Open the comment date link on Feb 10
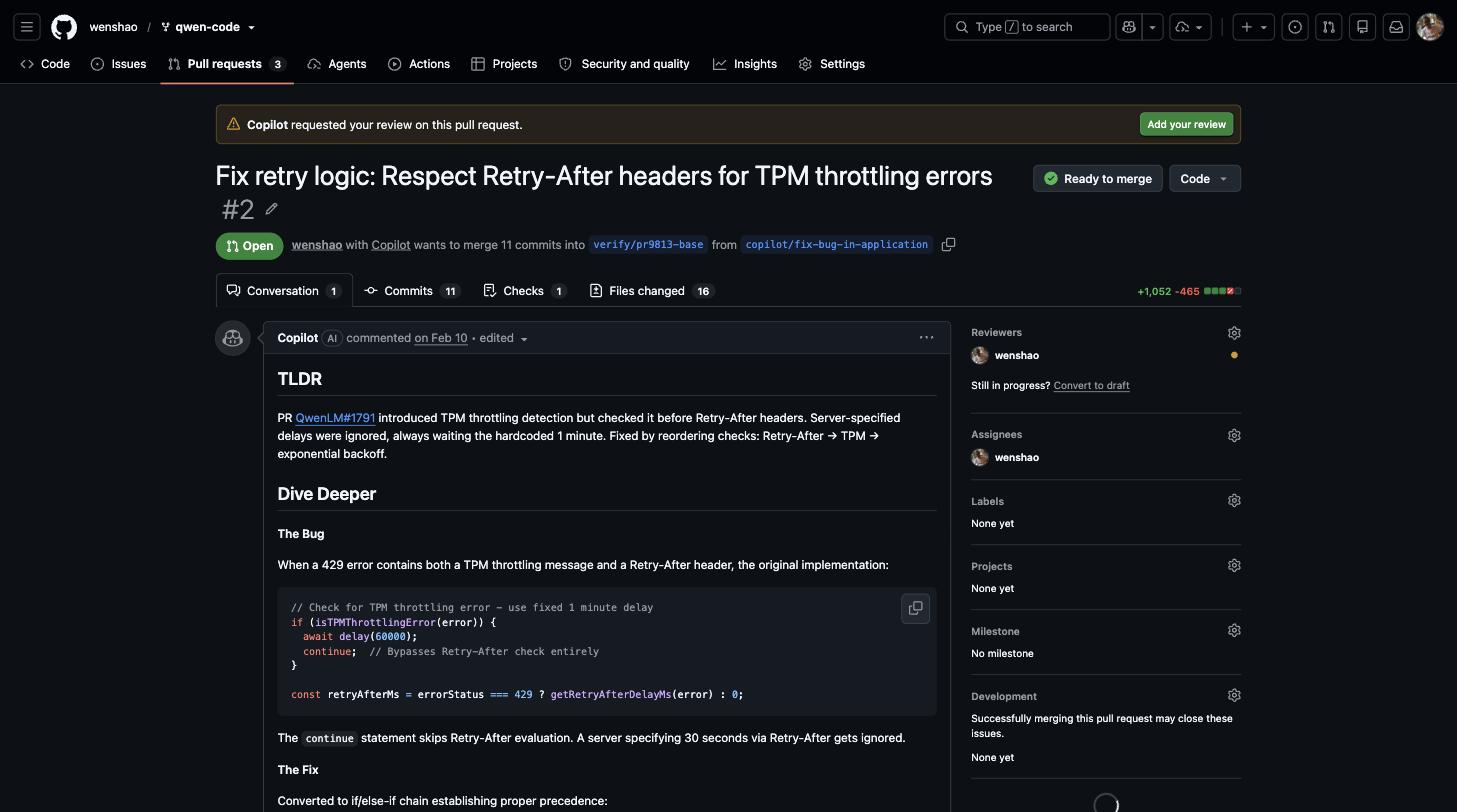The height and width of the screenshot is (812, 1457). [x=441, y=338]
